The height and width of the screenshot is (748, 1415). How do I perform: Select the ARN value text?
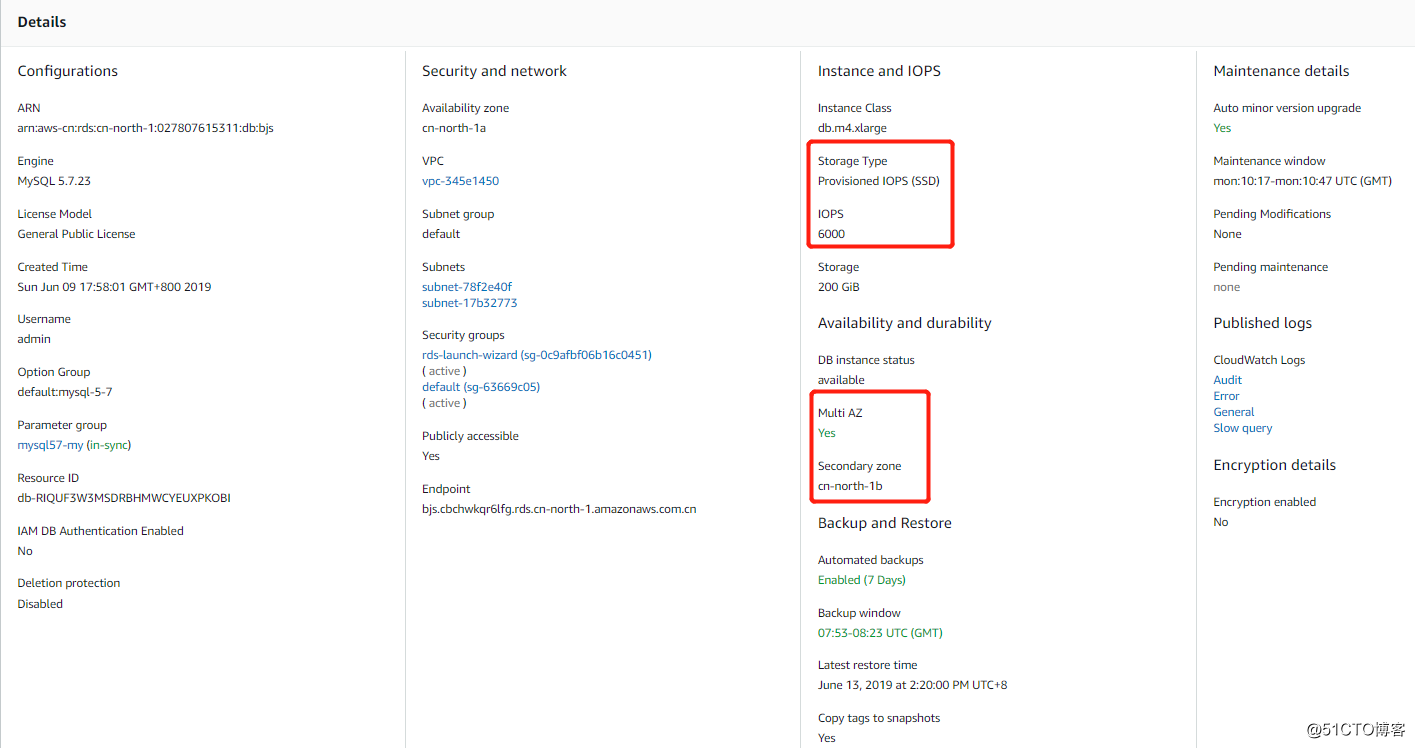tap(146, 128)
